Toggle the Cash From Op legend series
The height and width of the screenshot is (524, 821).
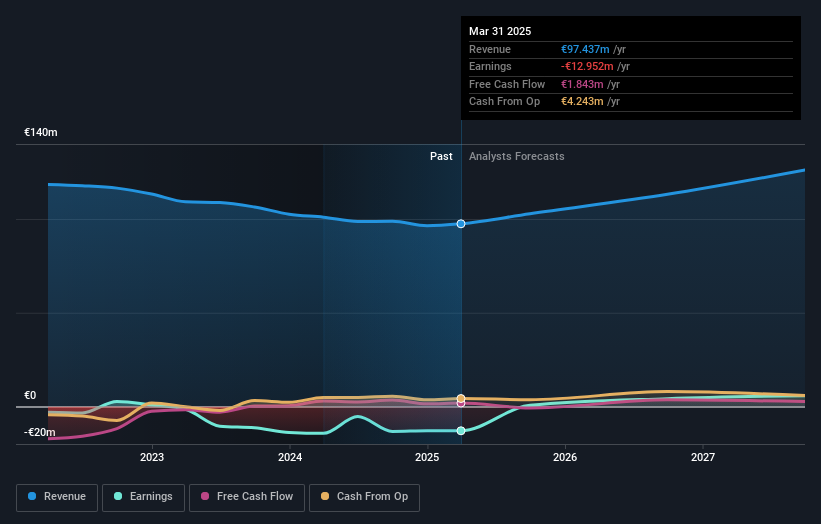[x=364, y=497]
